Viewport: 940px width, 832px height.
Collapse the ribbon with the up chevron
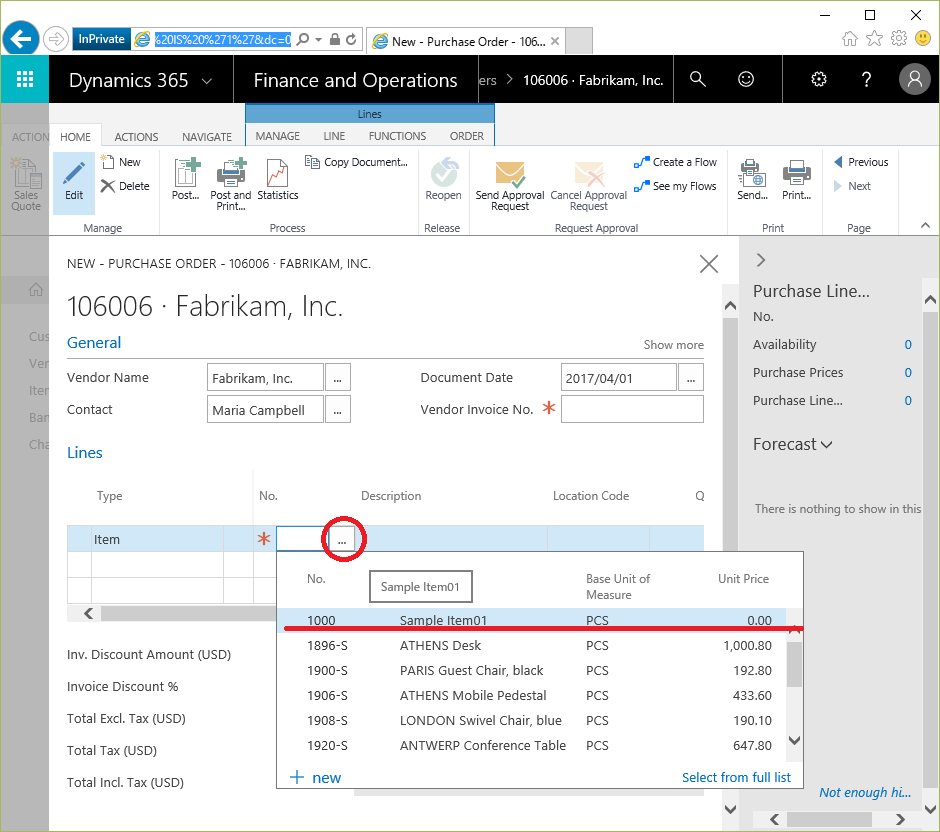925,225
